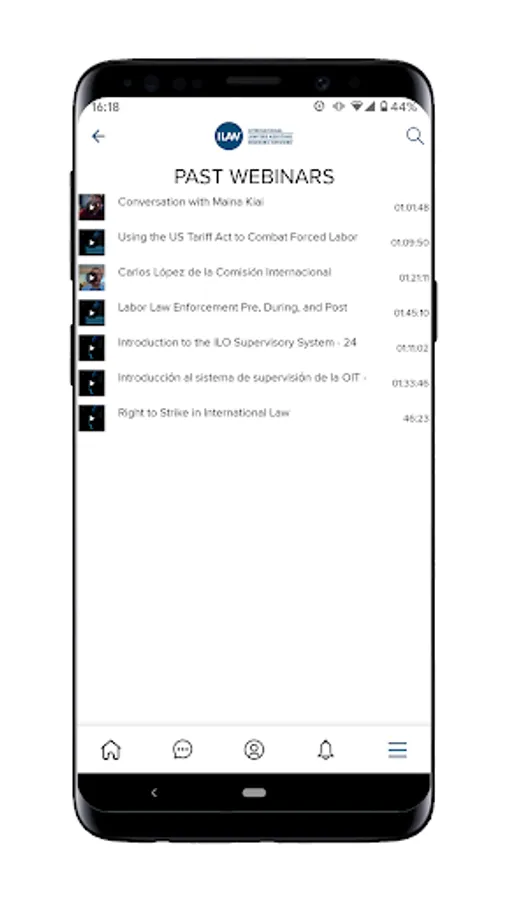The width and height of the screenshot is (506, 900).
Task: Select the 01:45:10 duration label
Action: point(411,313)
